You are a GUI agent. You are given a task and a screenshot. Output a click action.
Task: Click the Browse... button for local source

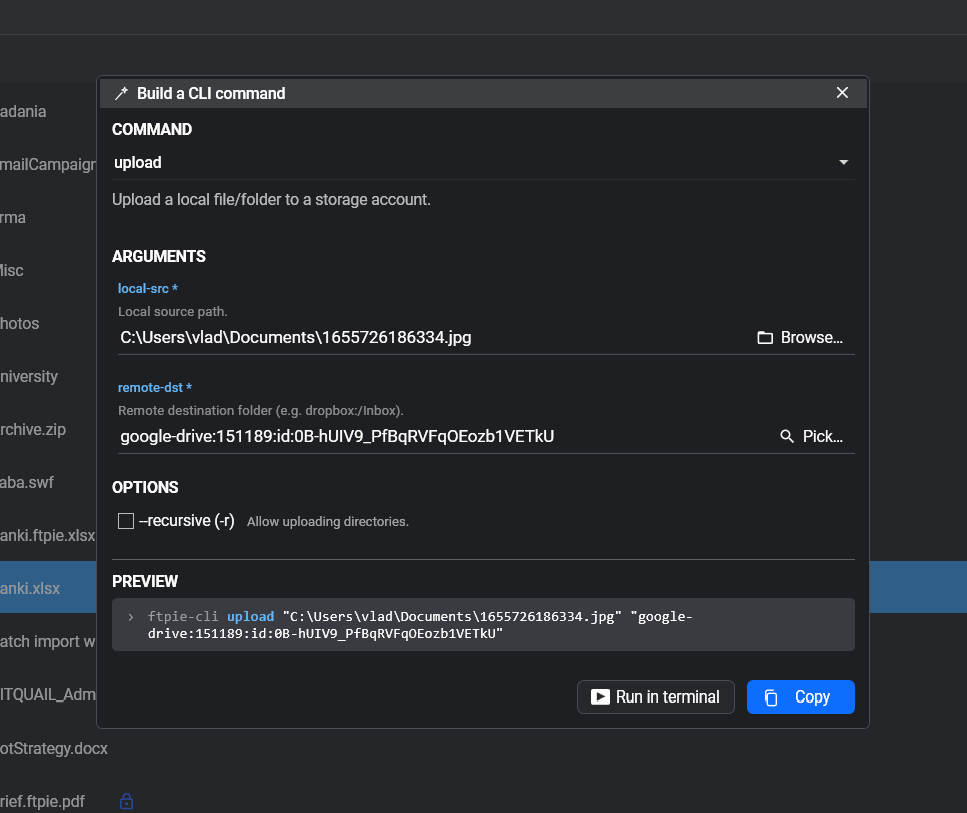click(x=800, y=337)
